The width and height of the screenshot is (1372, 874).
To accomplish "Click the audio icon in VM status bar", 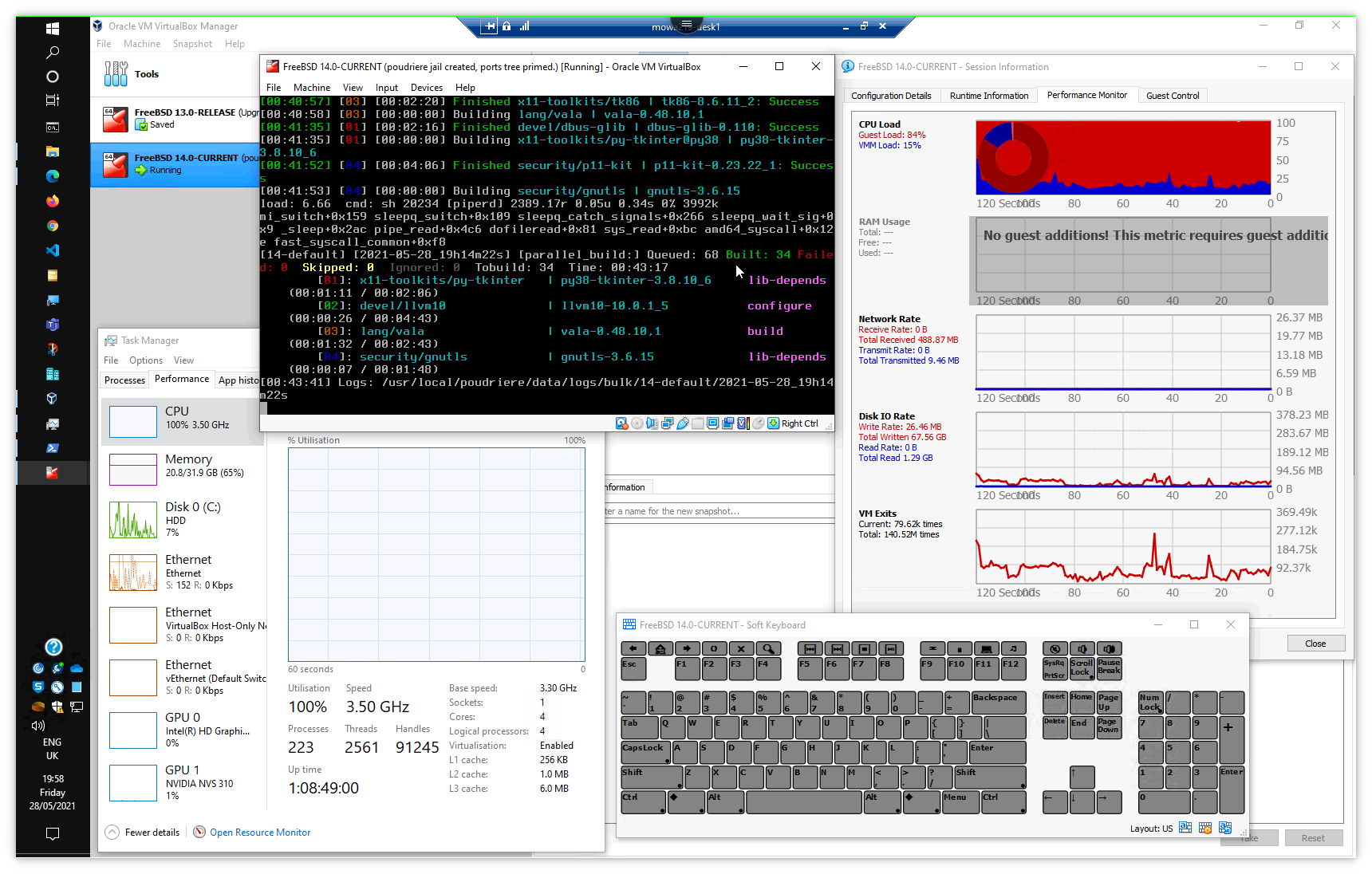I will [652, 423].
